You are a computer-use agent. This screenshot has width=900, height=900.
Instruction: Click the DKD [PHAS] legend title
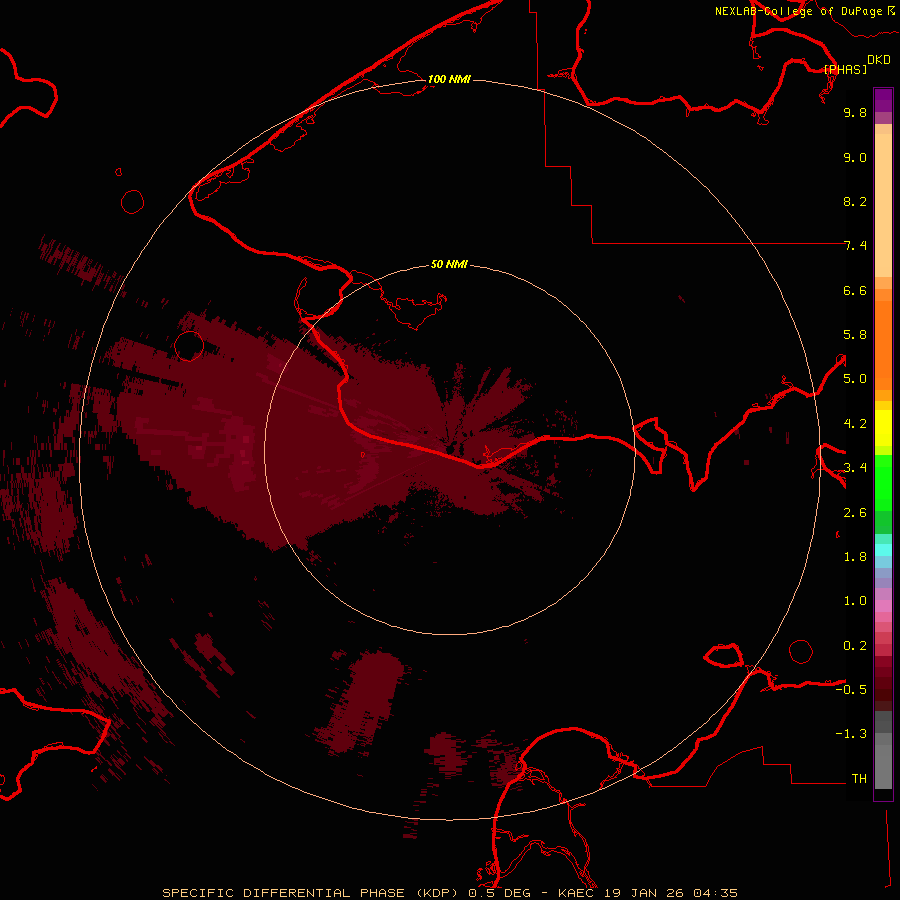[856, 64]
